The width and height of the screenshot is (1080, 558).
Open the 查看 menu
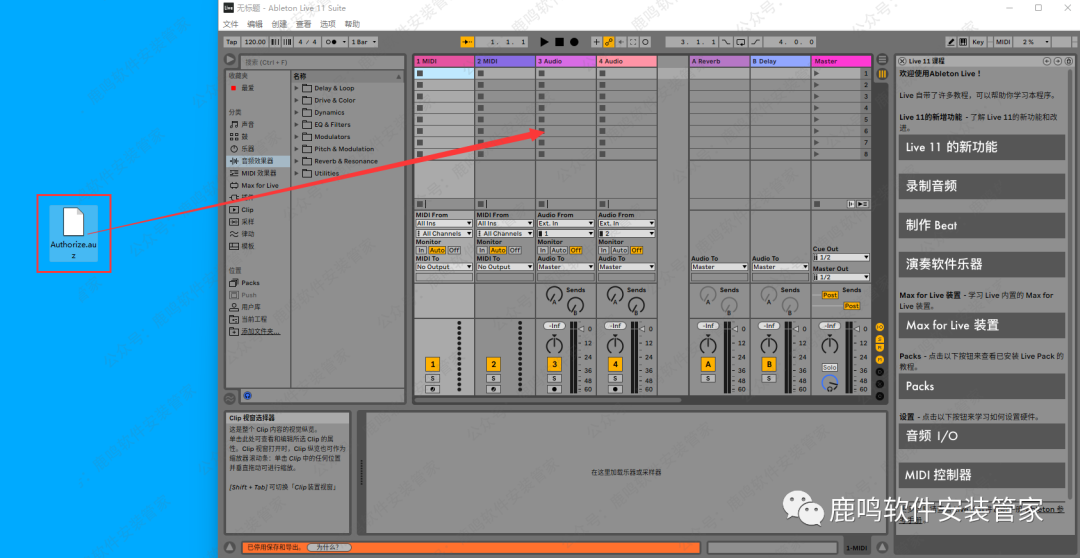click(x=303, y=24)
